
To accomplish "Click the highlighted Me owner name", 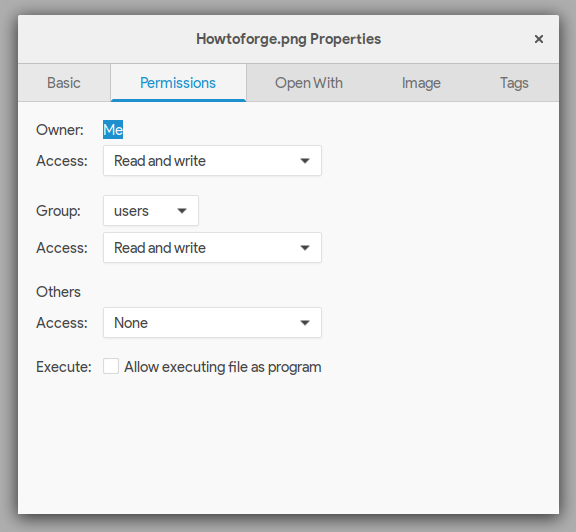I will click(x=113, y=130).
